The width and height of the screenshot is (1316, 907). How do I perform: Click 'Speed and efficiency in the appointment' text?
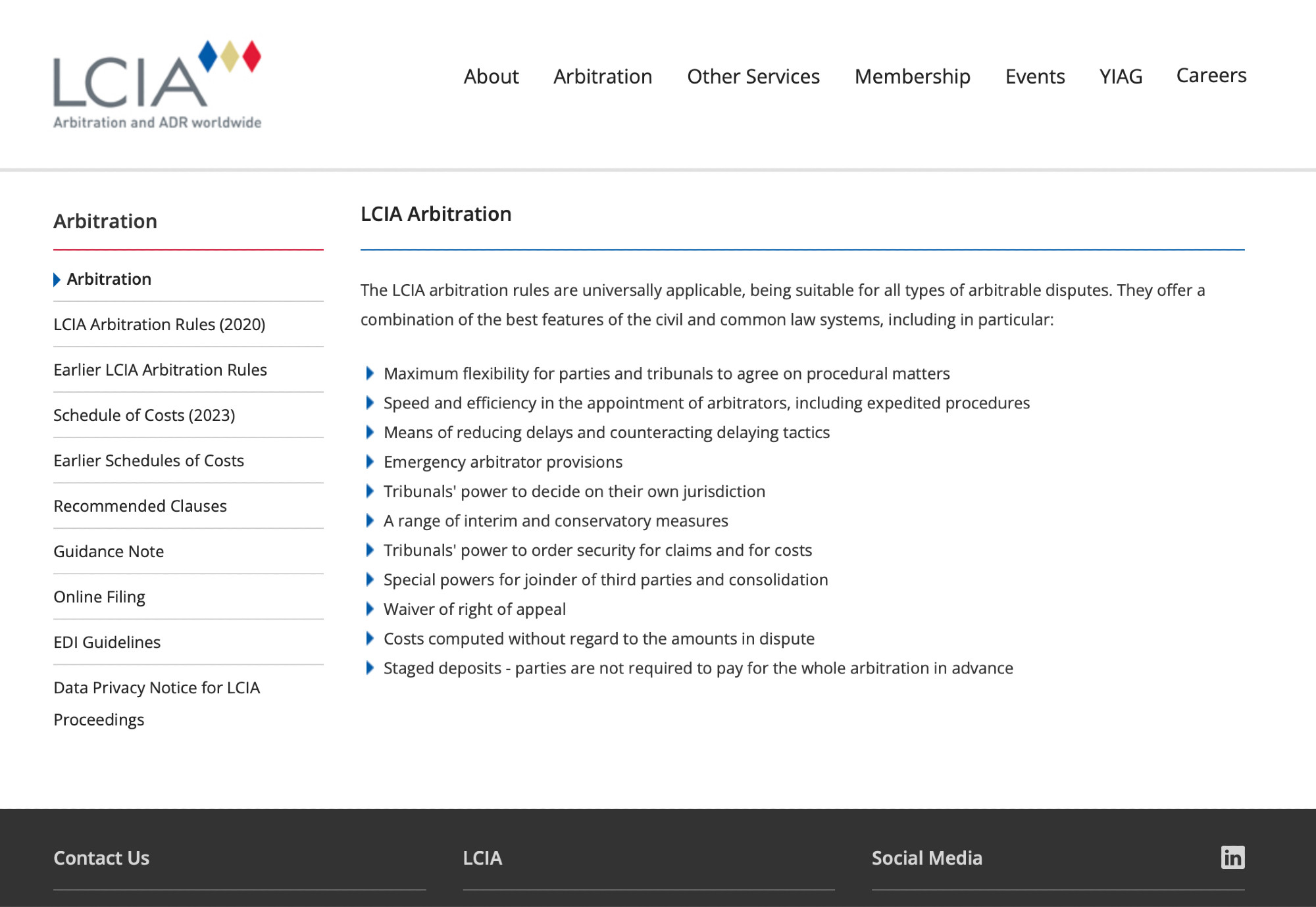[707, 403]
